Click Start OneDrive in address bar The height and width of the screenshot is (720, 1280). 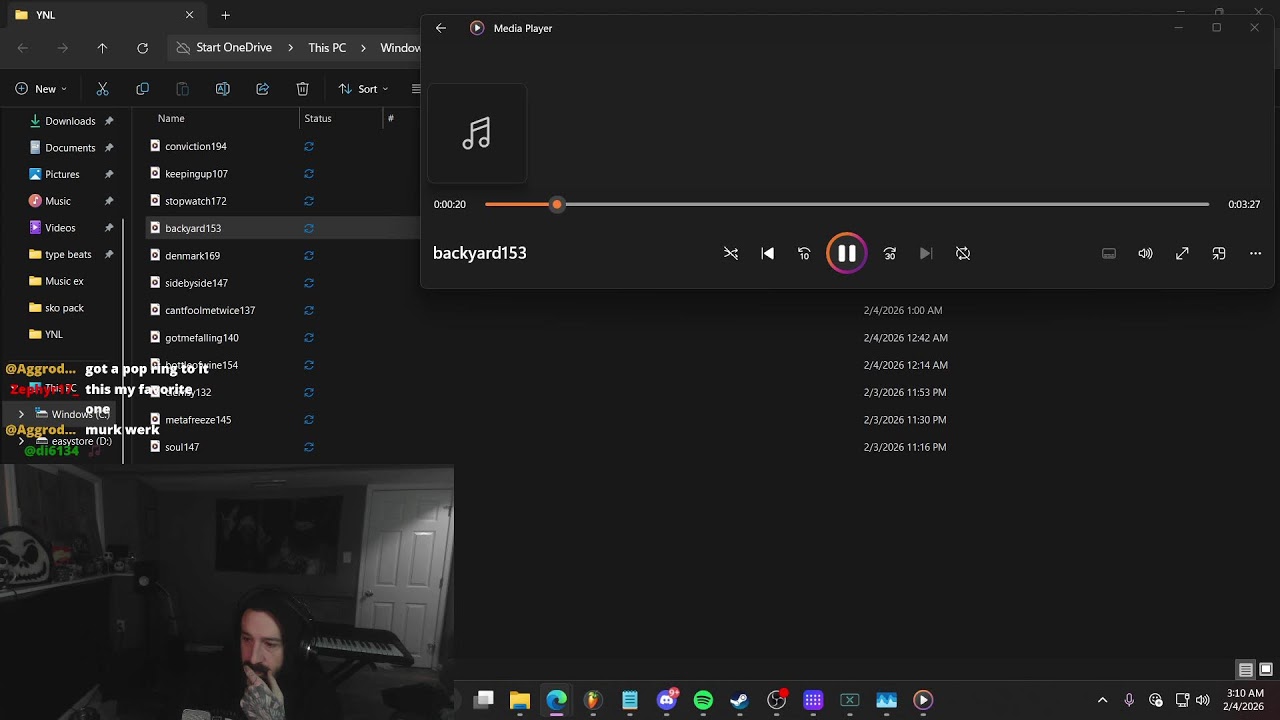coord(233,48)
